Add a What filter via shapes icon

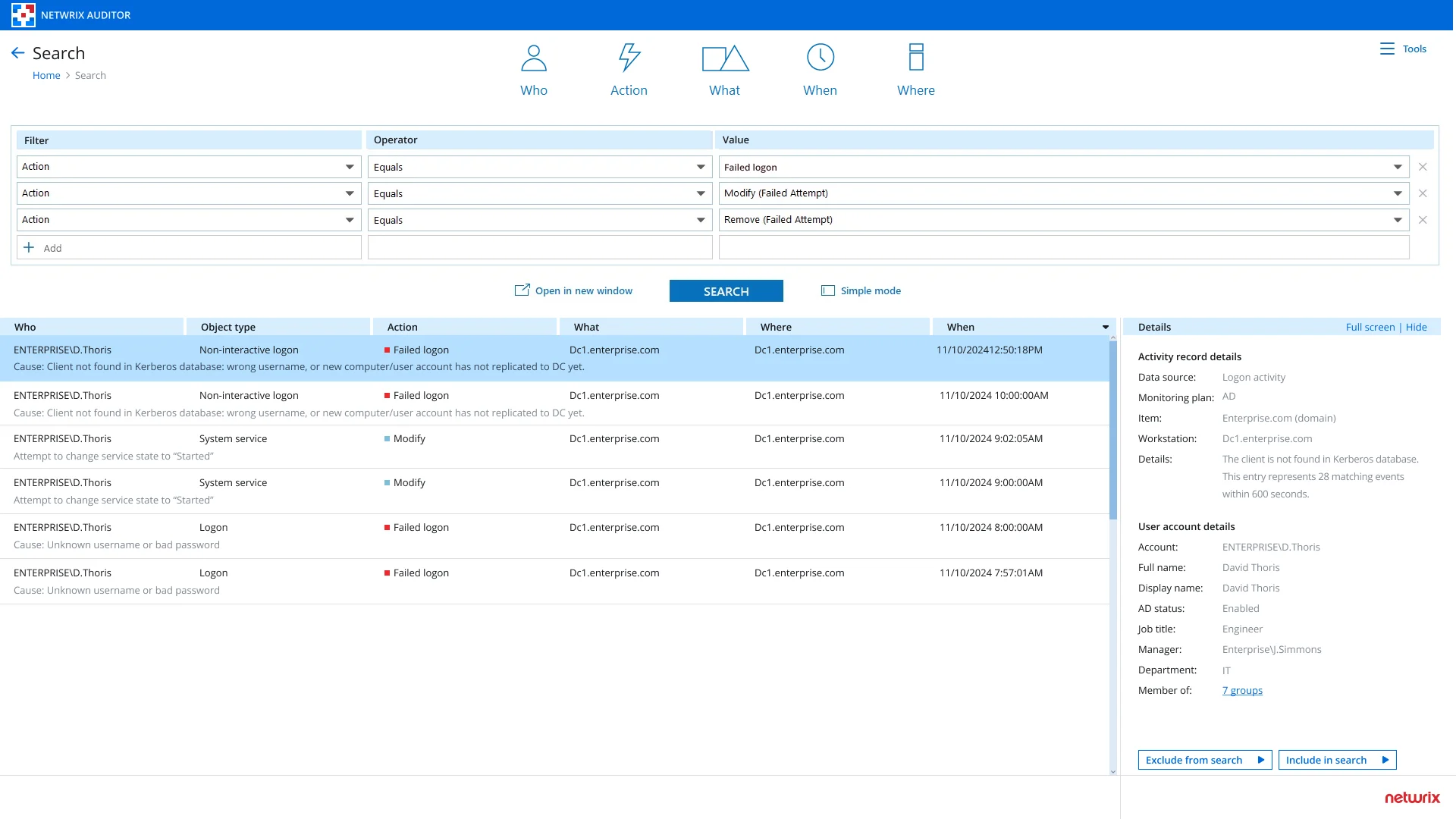(725, 58)
